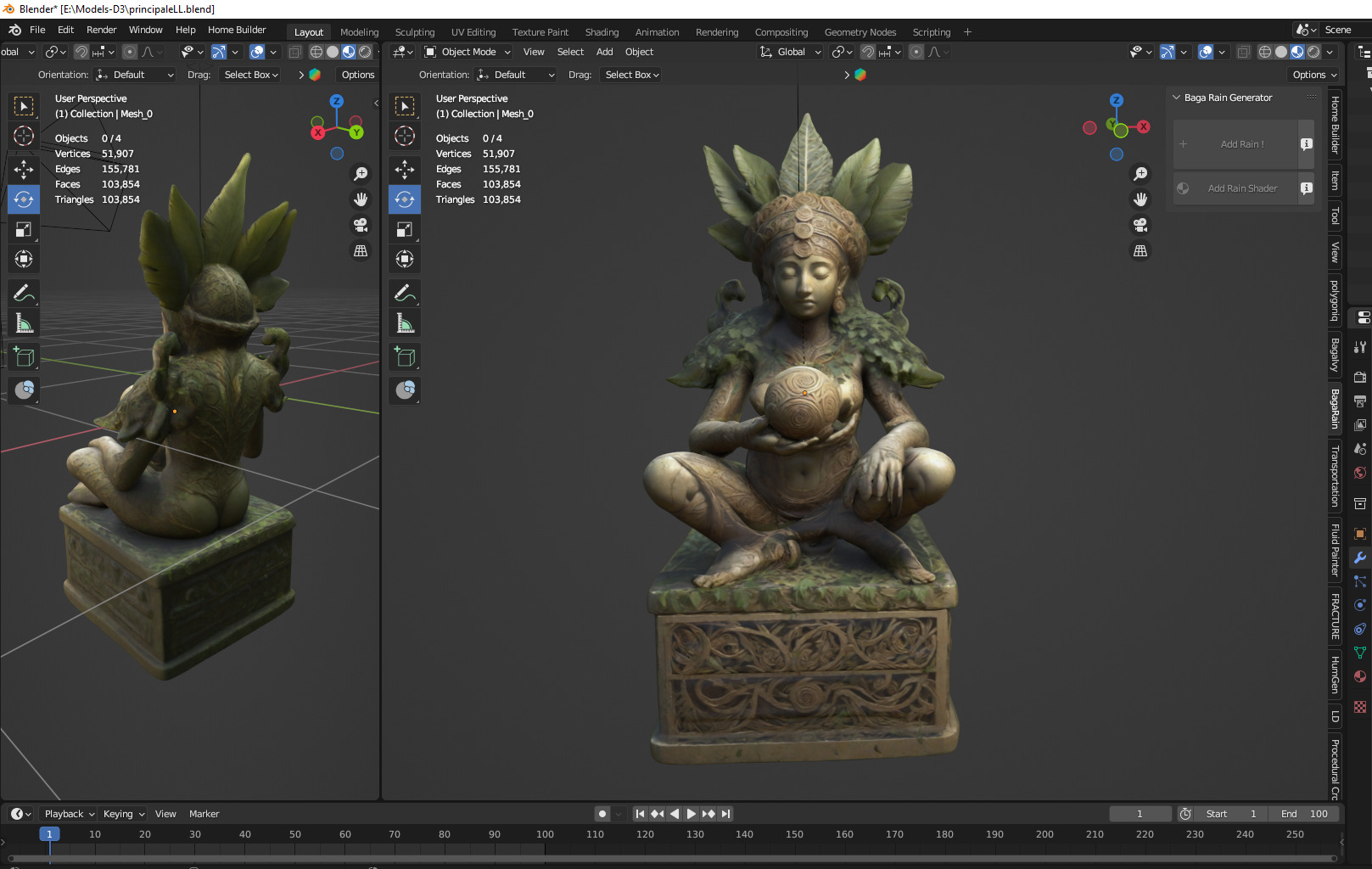Click the red X axis on right gizmo
This screenshot has width=1372, height=869.
coord(1144,126)
